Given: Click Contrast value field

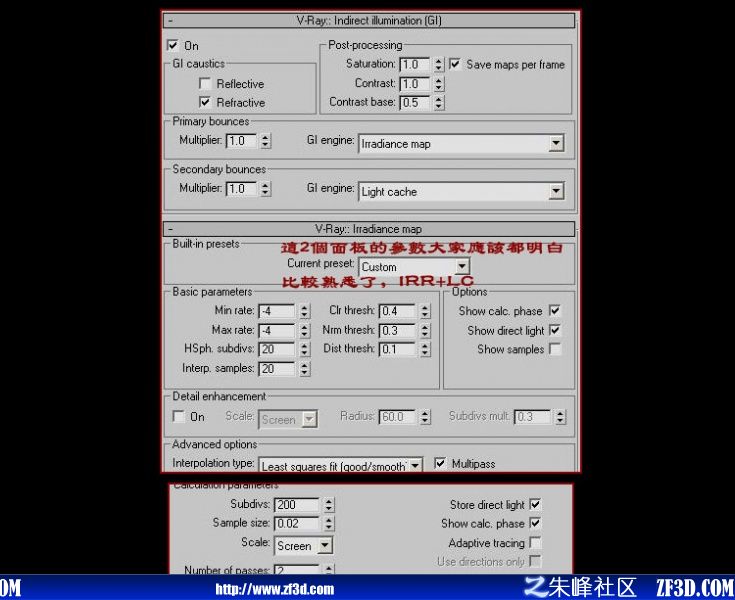Looking at the screenshot, I should coord(415,83).
